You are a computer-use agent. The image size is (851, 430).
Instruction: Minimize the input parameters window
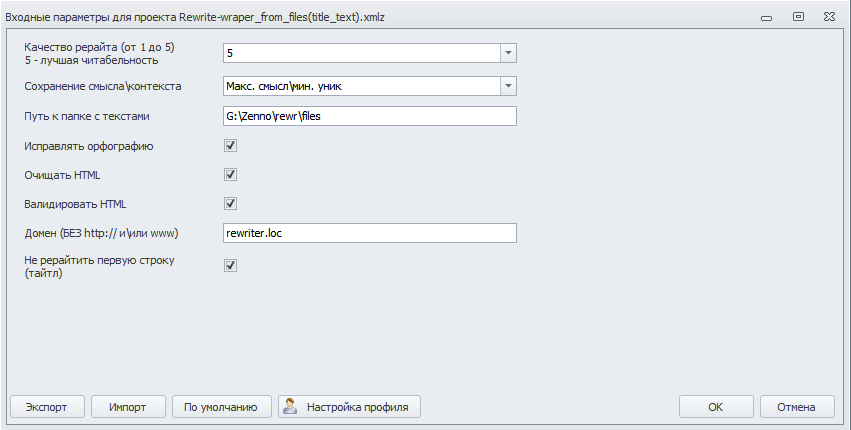coord(765,17)
